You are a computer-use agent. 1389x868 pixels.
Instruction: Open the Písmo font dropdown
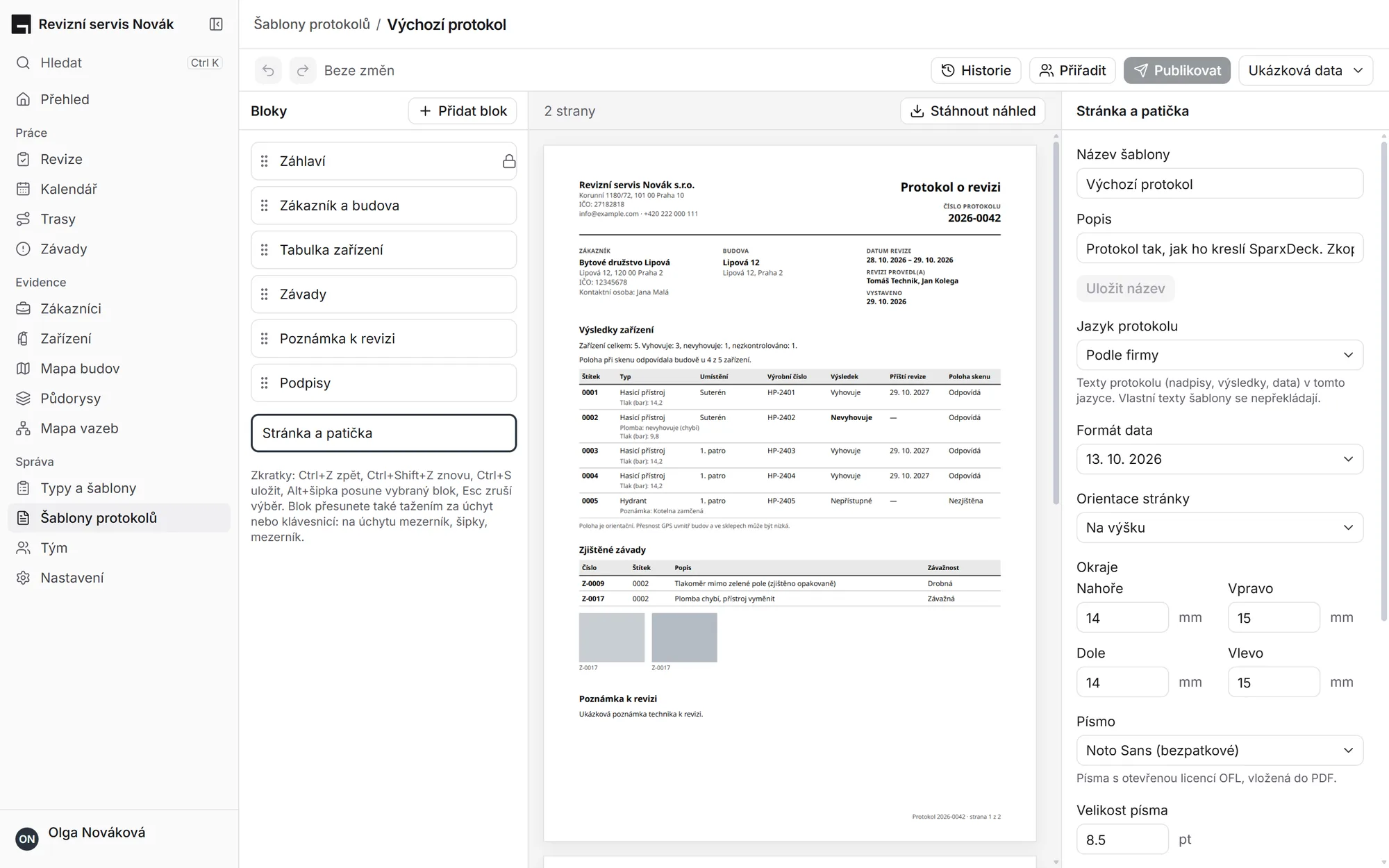1220,751
